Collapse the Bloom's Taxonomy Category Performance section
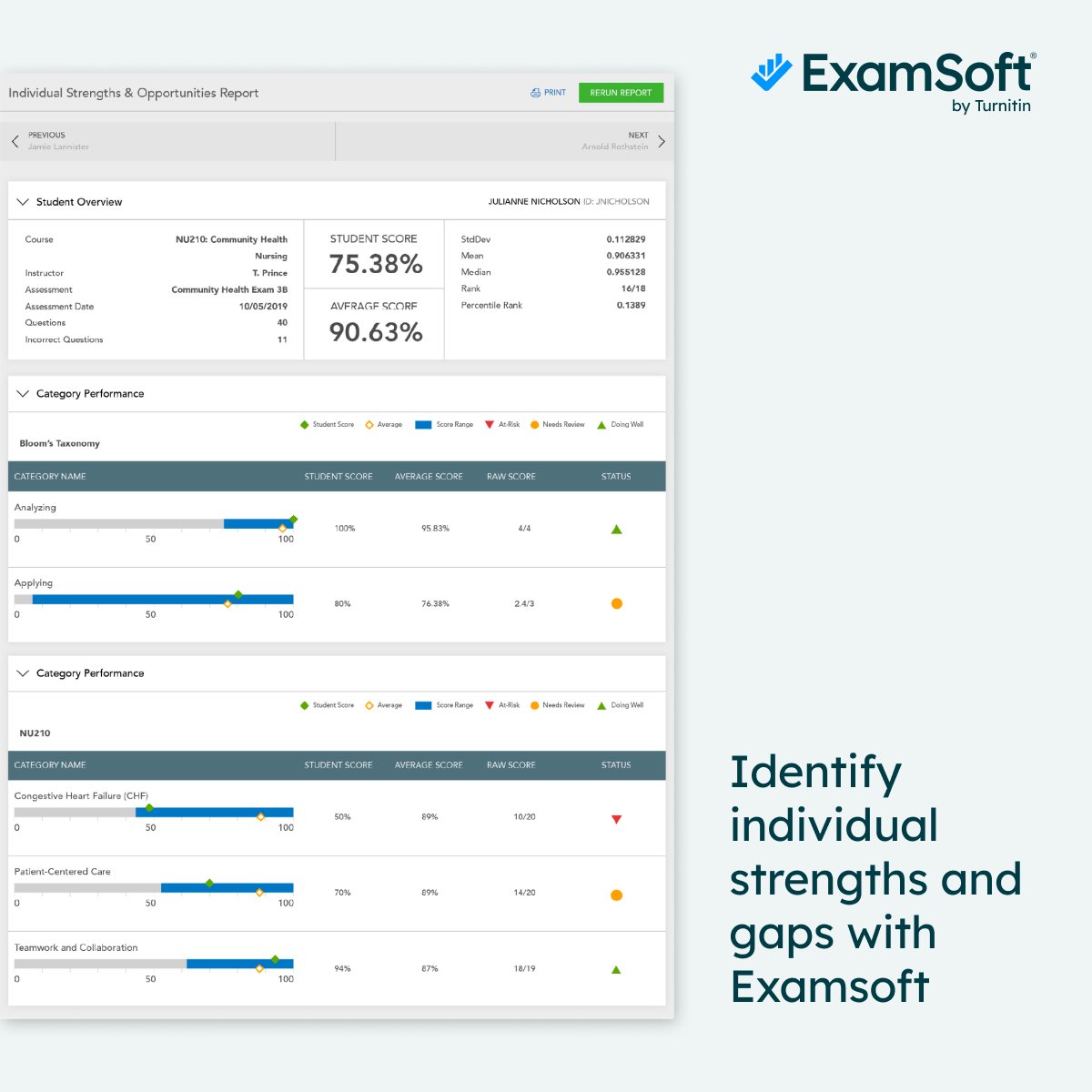The width and height of the screenshot is (1092, 1092). click(x=23, y=393)
